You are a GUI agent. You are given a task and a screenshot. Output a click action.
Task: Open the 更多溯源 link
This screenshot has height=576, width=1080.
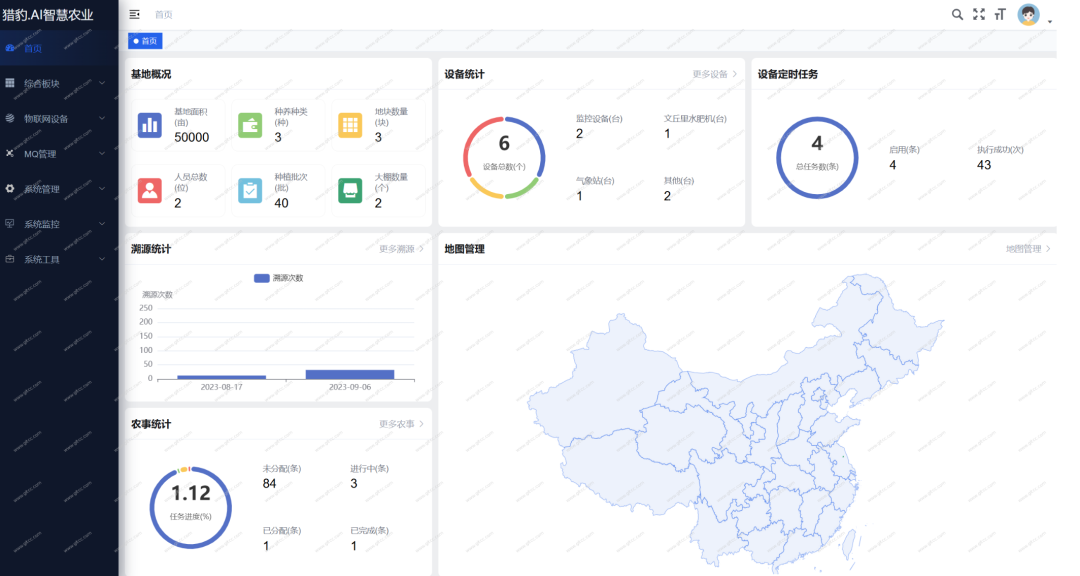pyautogui.click(x=401, y=249)
